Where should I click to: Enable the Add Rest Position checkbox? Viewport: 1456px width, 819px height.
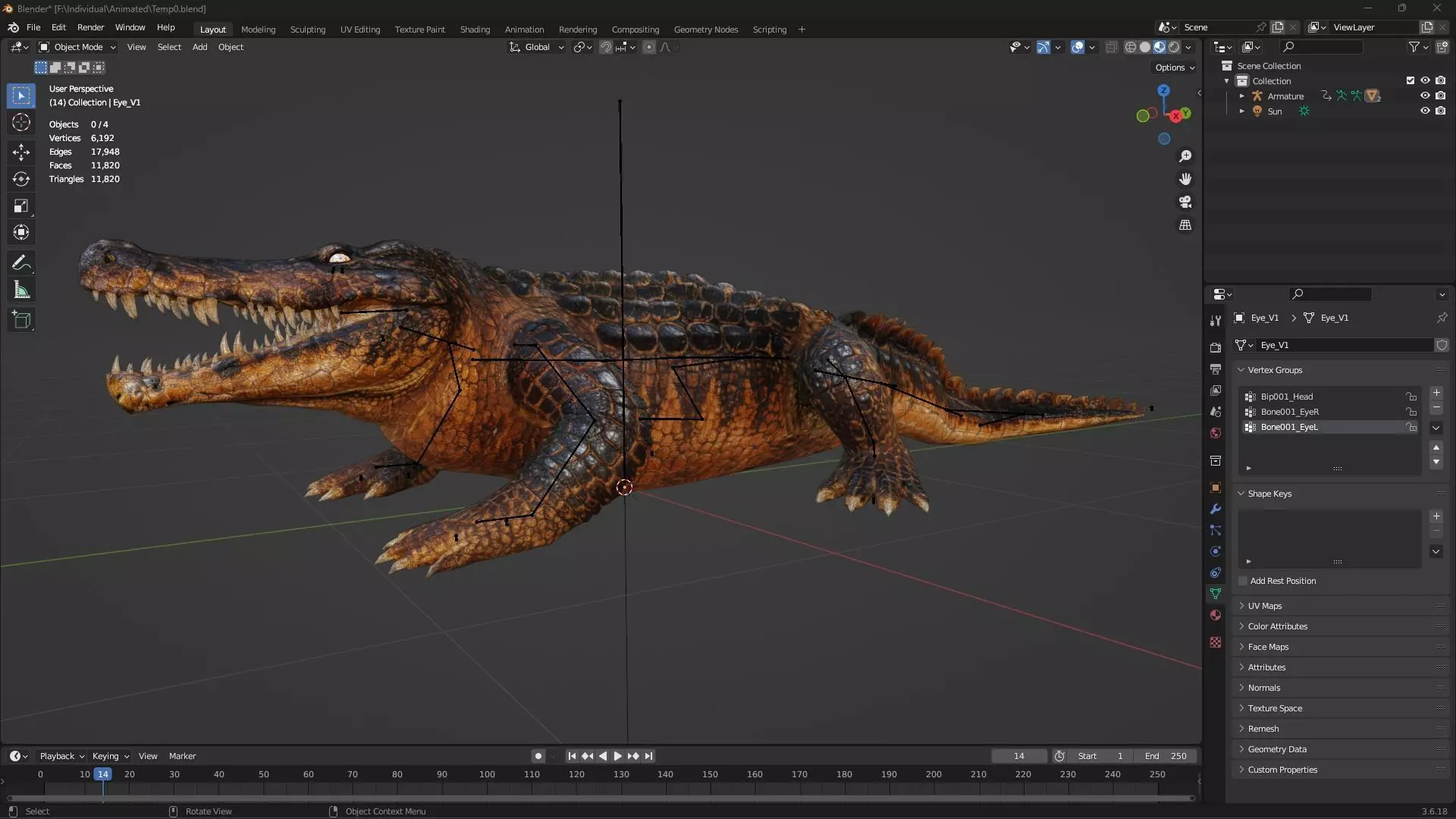click(x=1243, y=581)
